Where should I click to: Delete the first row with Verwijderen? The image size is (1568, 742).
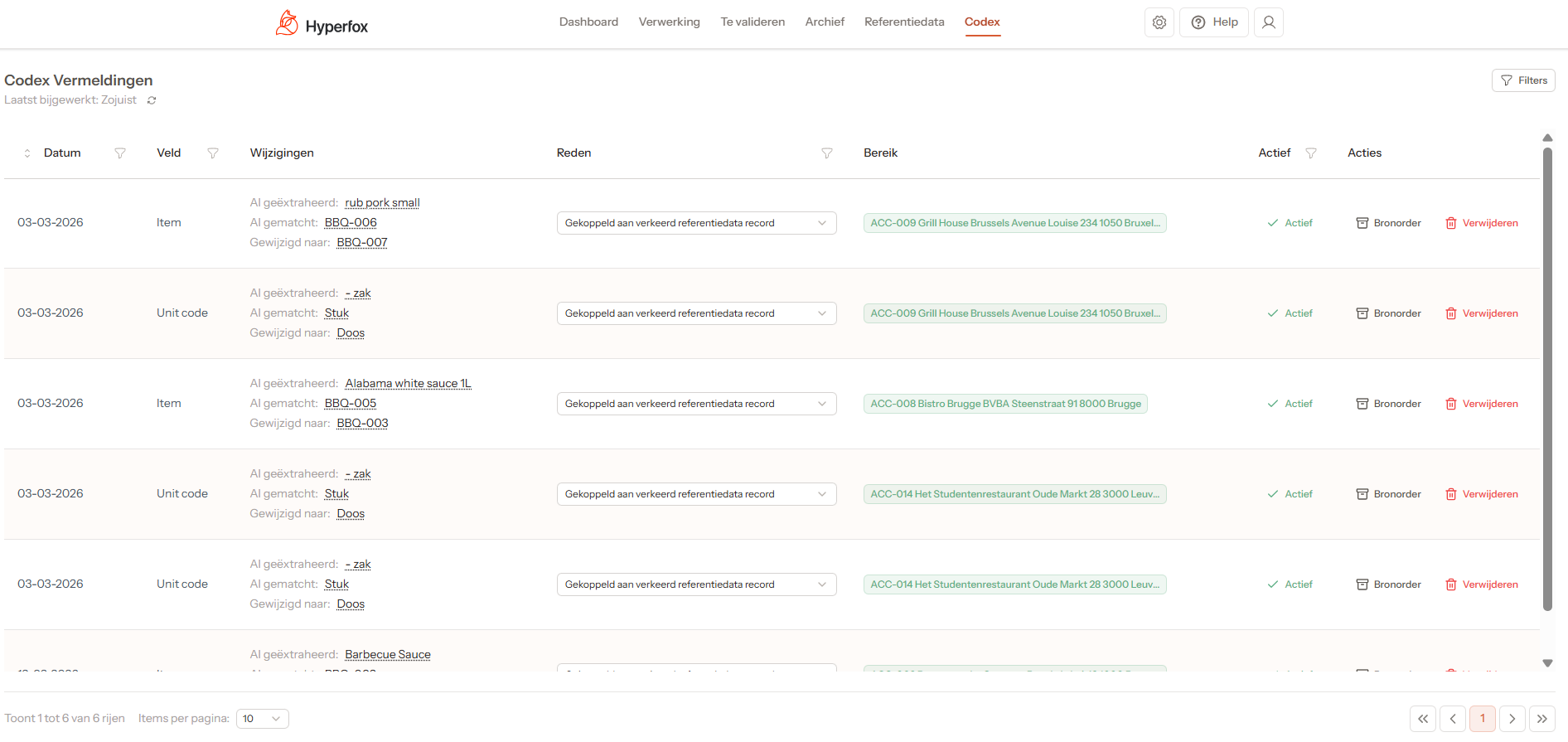[x=1482, y=223]
